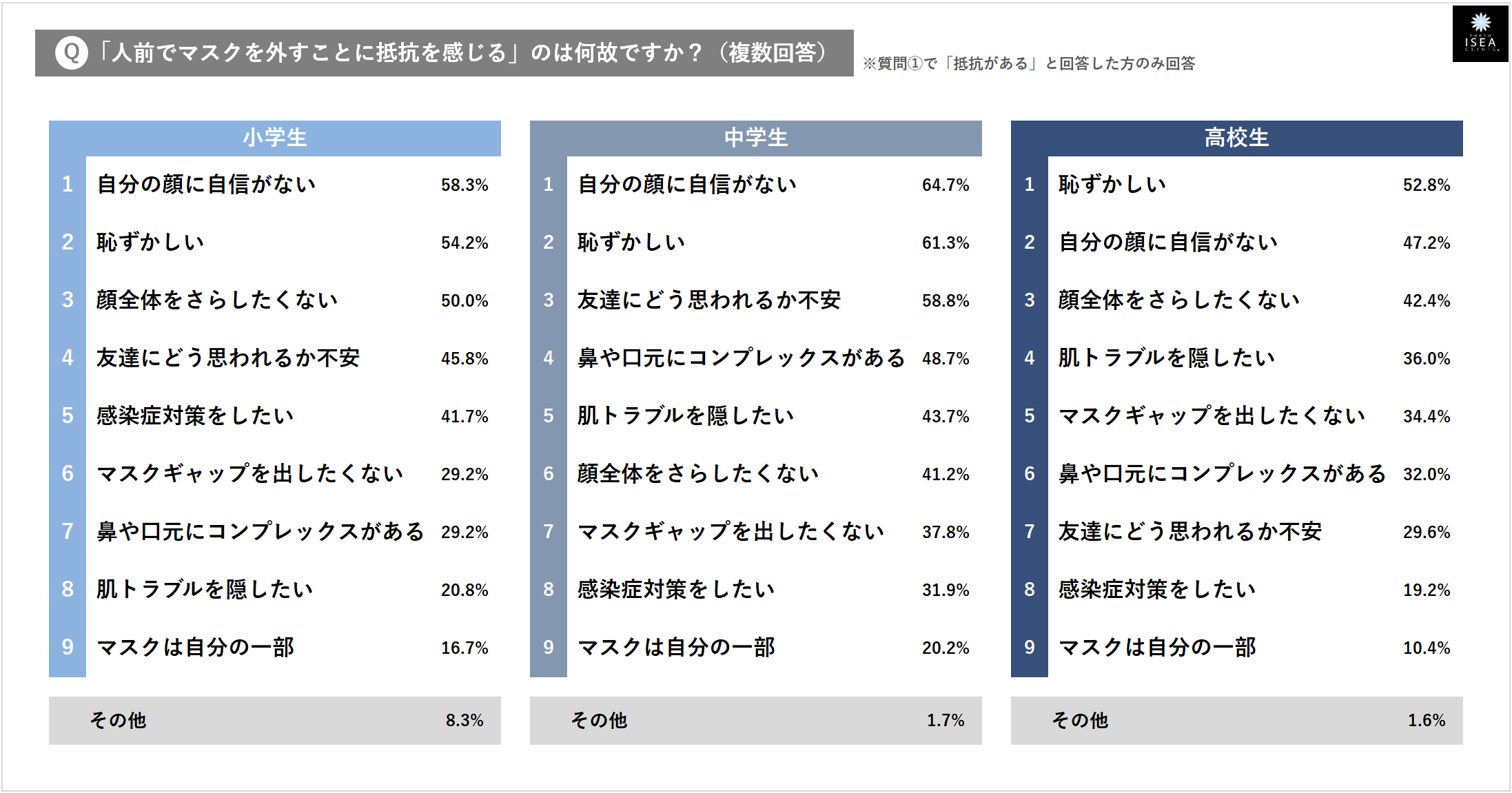The image size is (1512, 793).
Task: Click rank number 9 in the 高校生 column
Action: pyautogui.click(x=1029, y=647)
